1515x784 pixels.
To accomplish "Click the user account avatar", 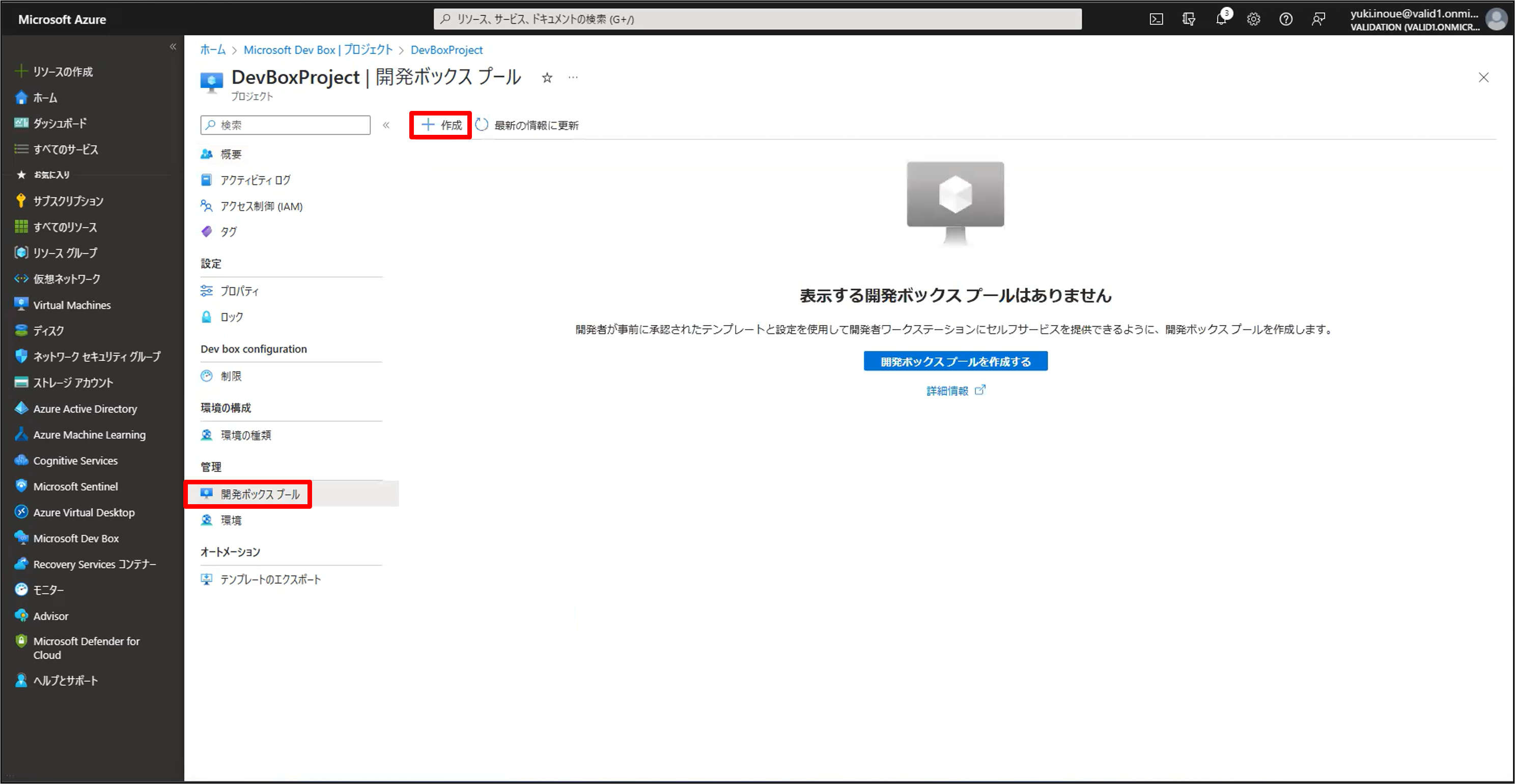I will [1496, 19].
